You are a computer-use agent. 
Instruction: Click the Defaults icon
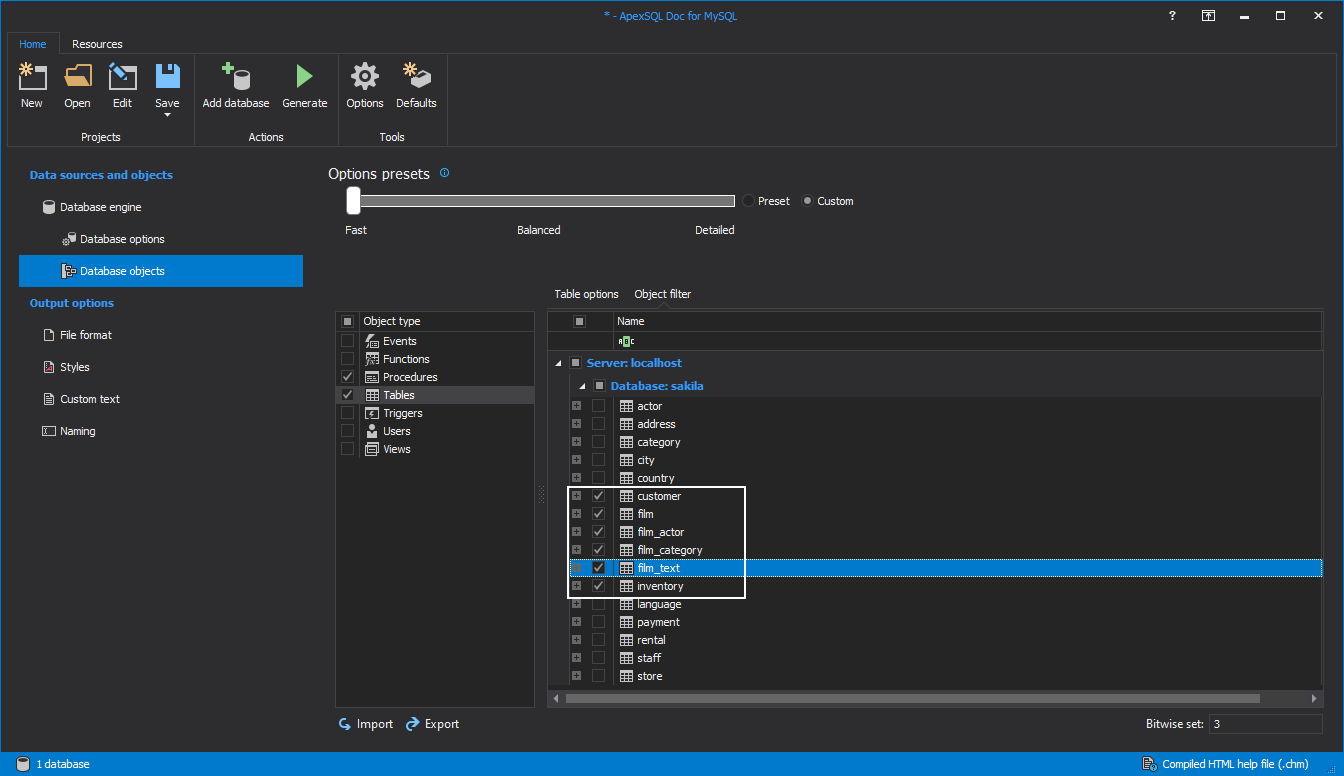pos(416,77)
